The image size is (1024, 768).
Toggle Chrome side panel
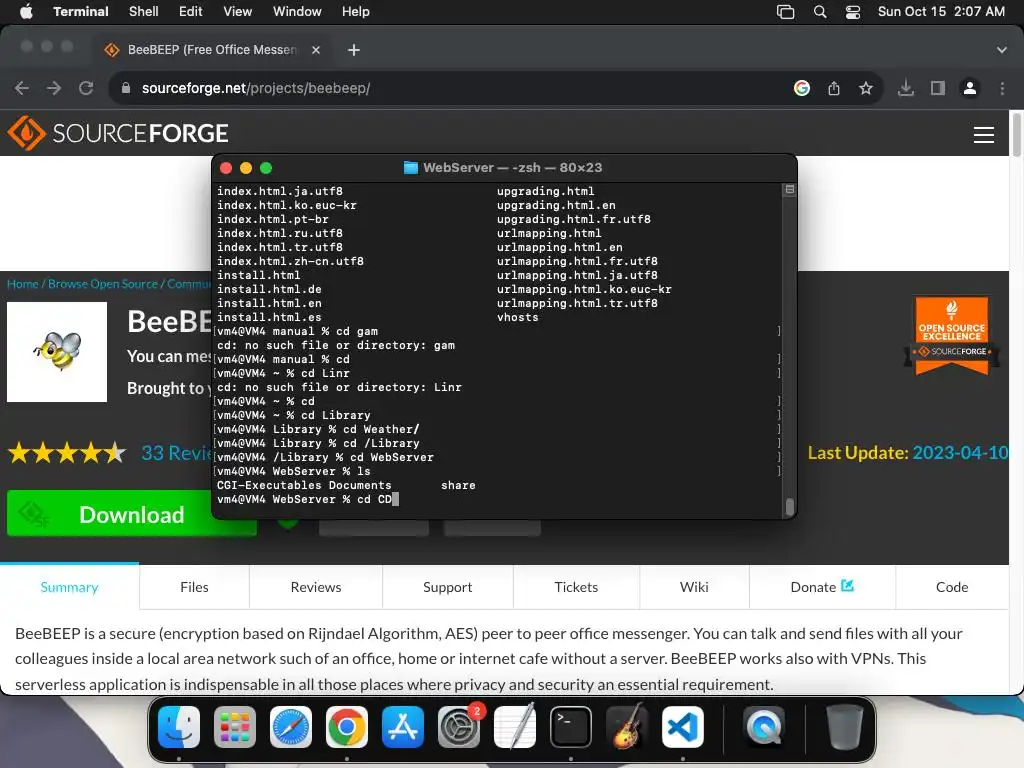[x=938, y=88]
